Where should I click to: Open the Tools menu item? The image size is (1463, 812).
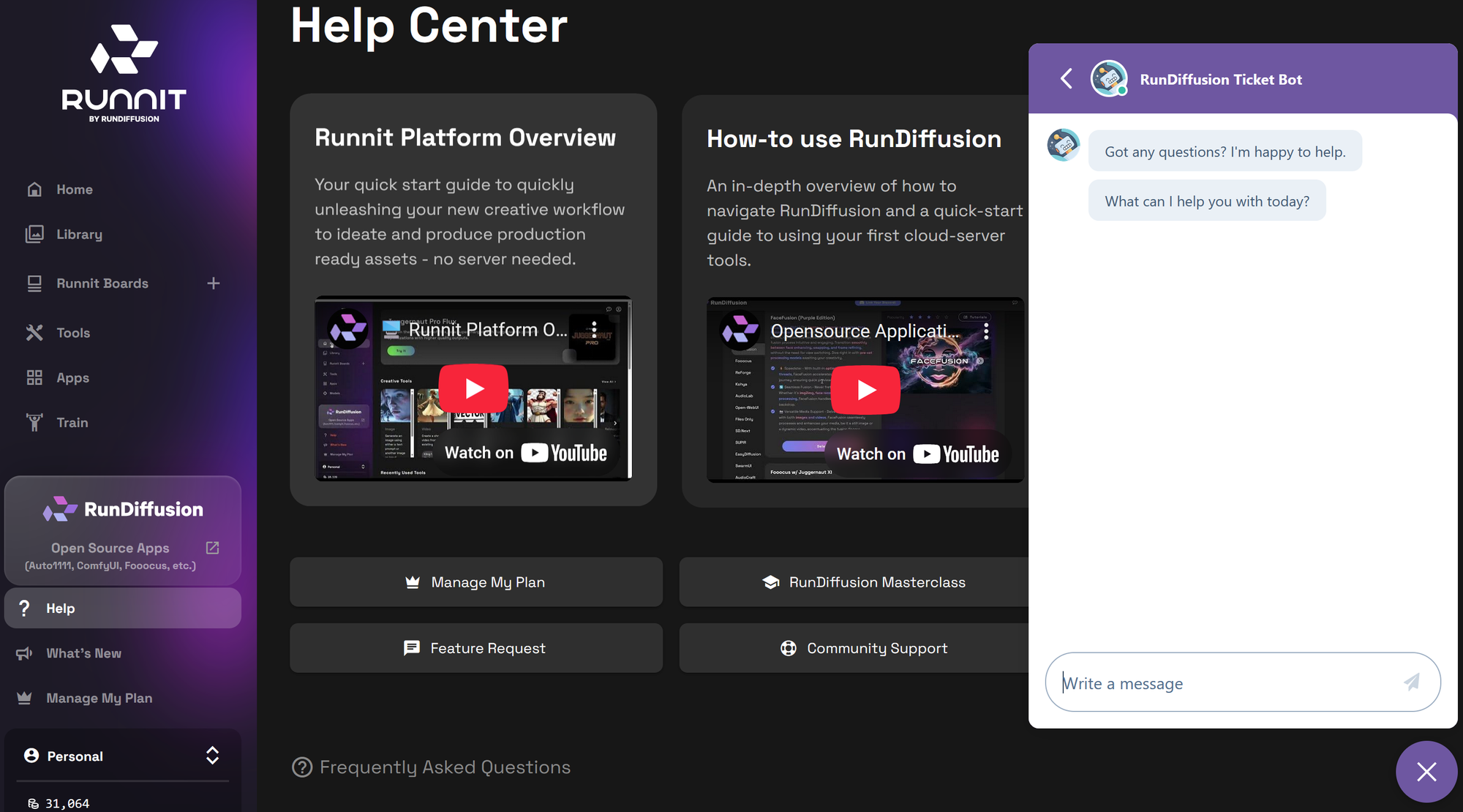(73, 333)
